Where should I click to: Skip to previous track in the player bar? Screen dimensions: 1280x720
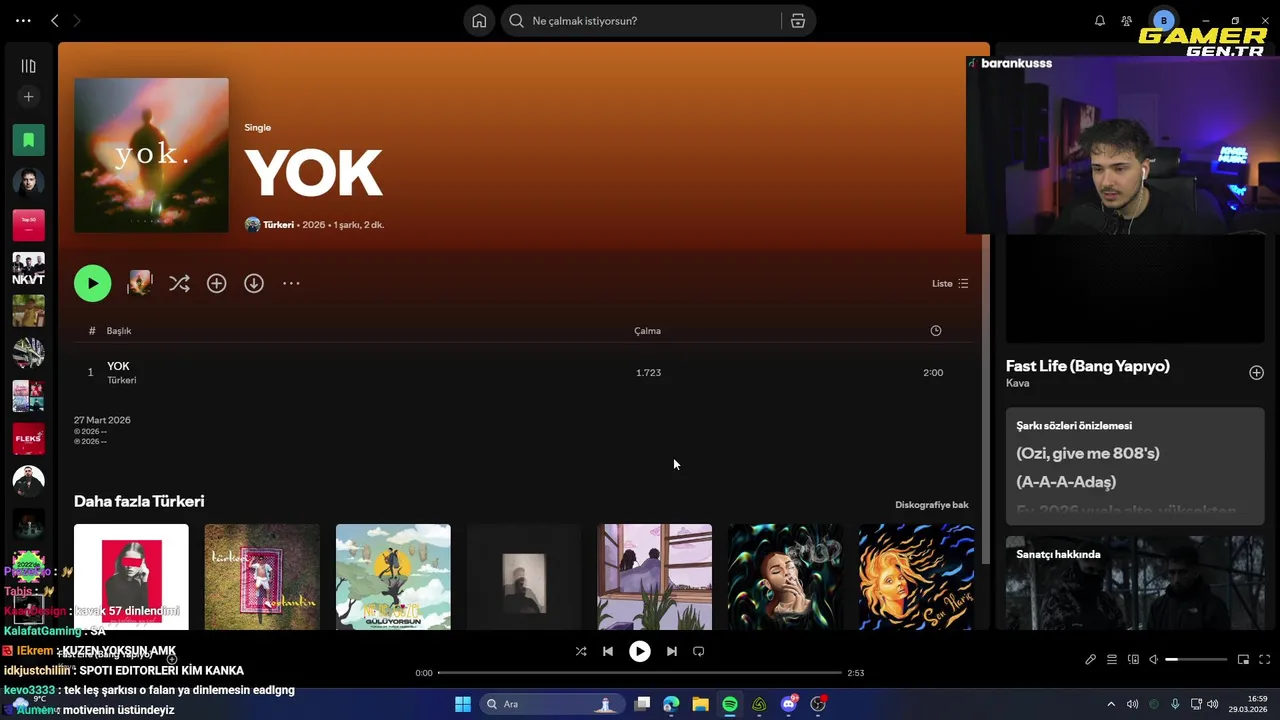click(x=608, y=651)
